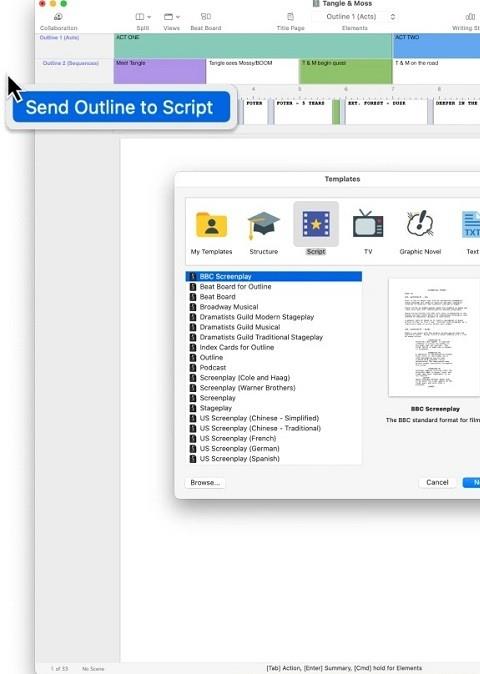Select the ACT ONE outline block

tap(253, 46)
